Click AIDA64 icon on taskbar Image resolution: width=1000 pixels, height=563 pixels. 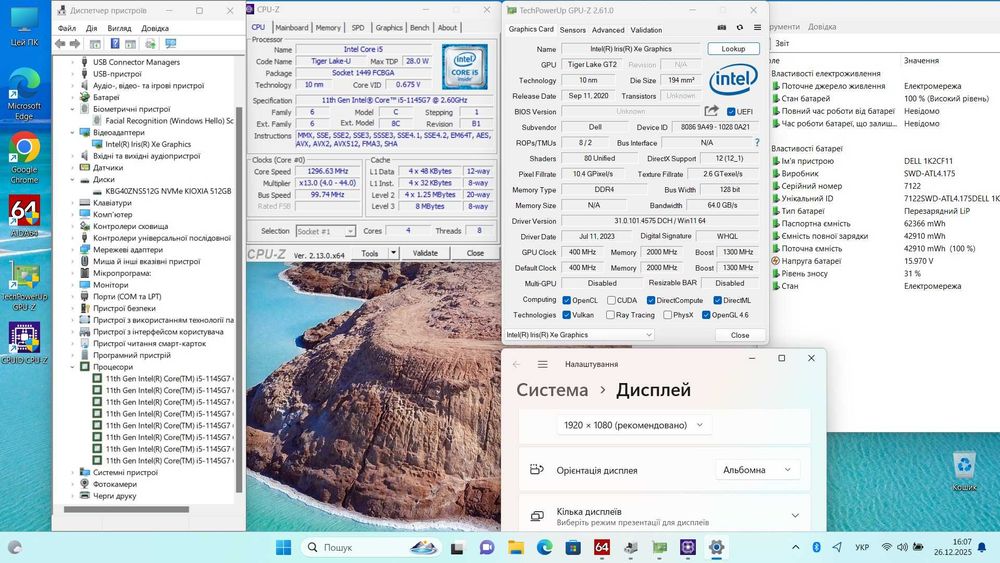[x=601, y=547]
